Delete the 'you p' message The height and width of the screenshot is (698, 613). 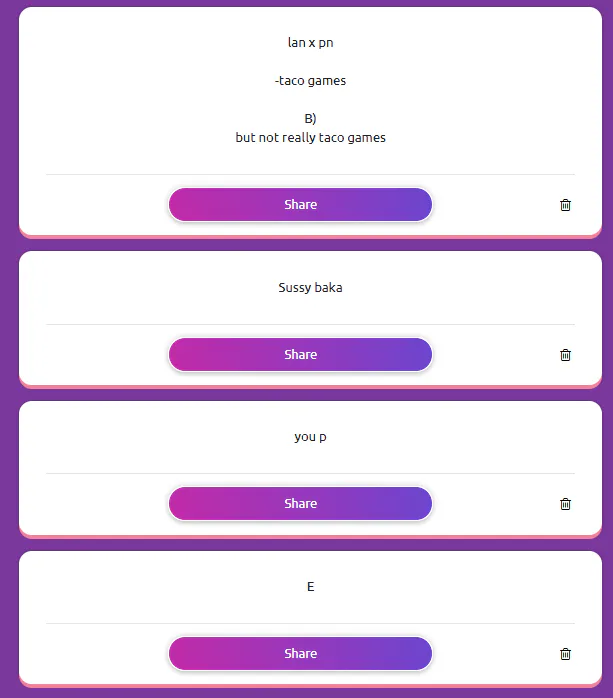pyautogui.click(x=565, y=504)
